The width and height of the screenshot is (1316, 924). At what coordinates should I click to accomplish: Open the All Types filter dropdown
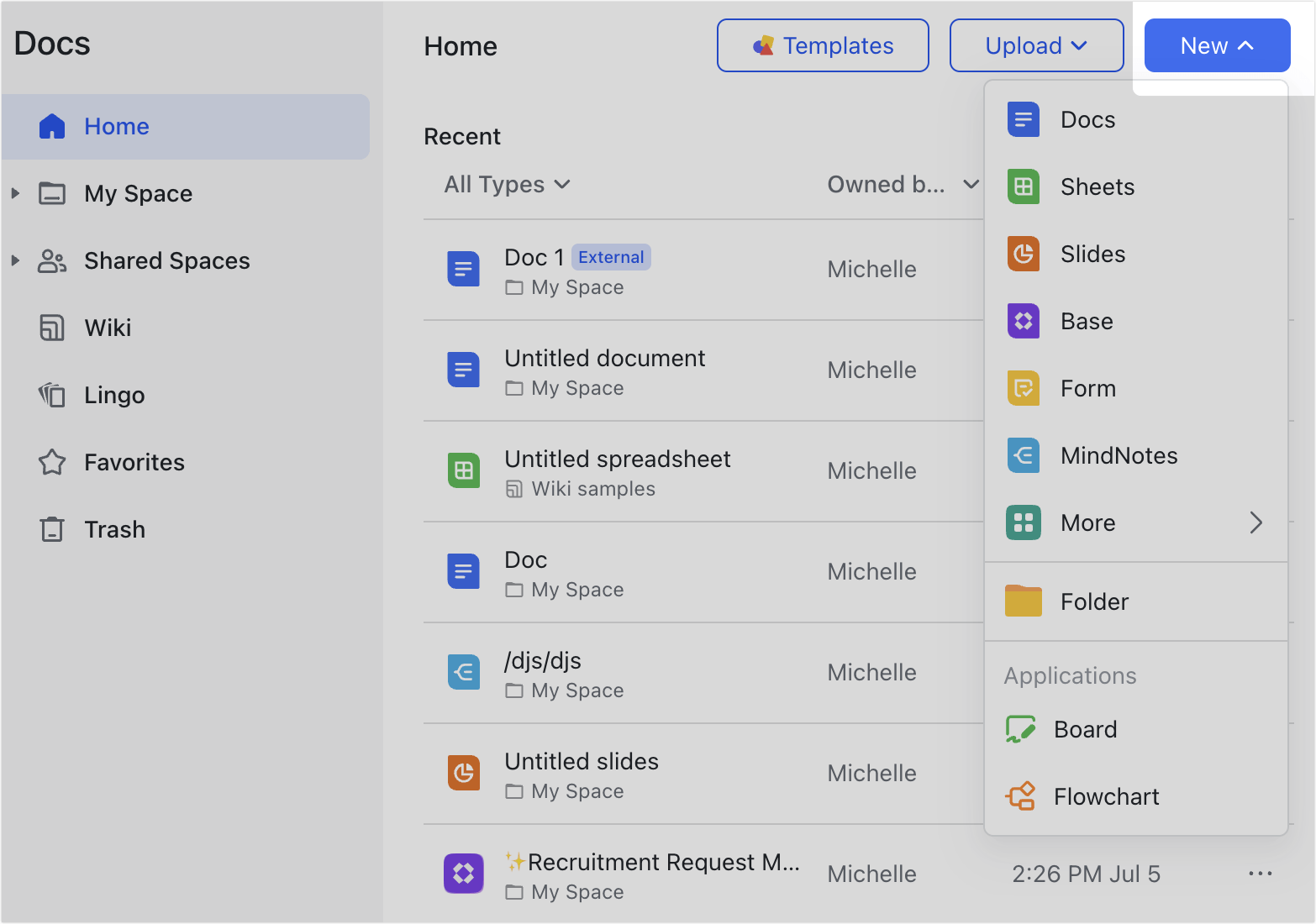(507, 184)
